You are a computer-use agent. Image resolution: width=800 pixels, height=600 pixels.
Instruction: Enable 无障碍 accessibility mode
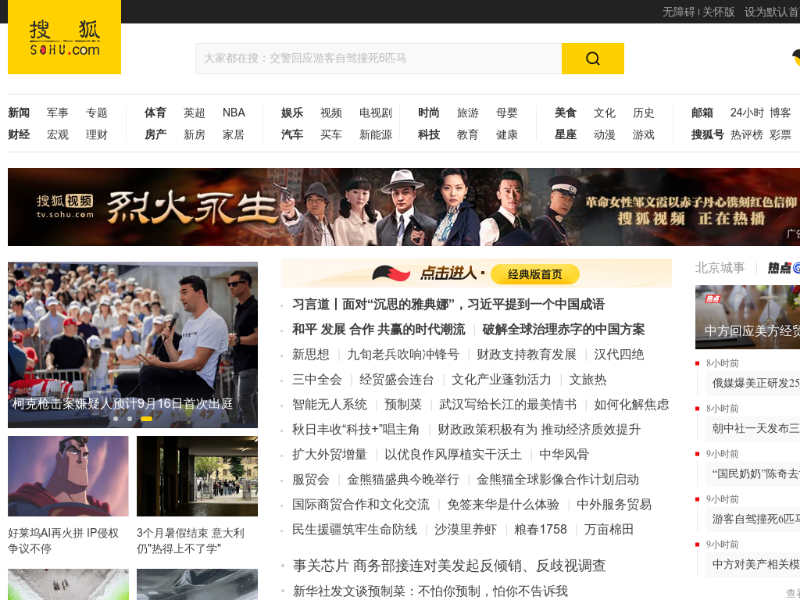click(678, 12)
